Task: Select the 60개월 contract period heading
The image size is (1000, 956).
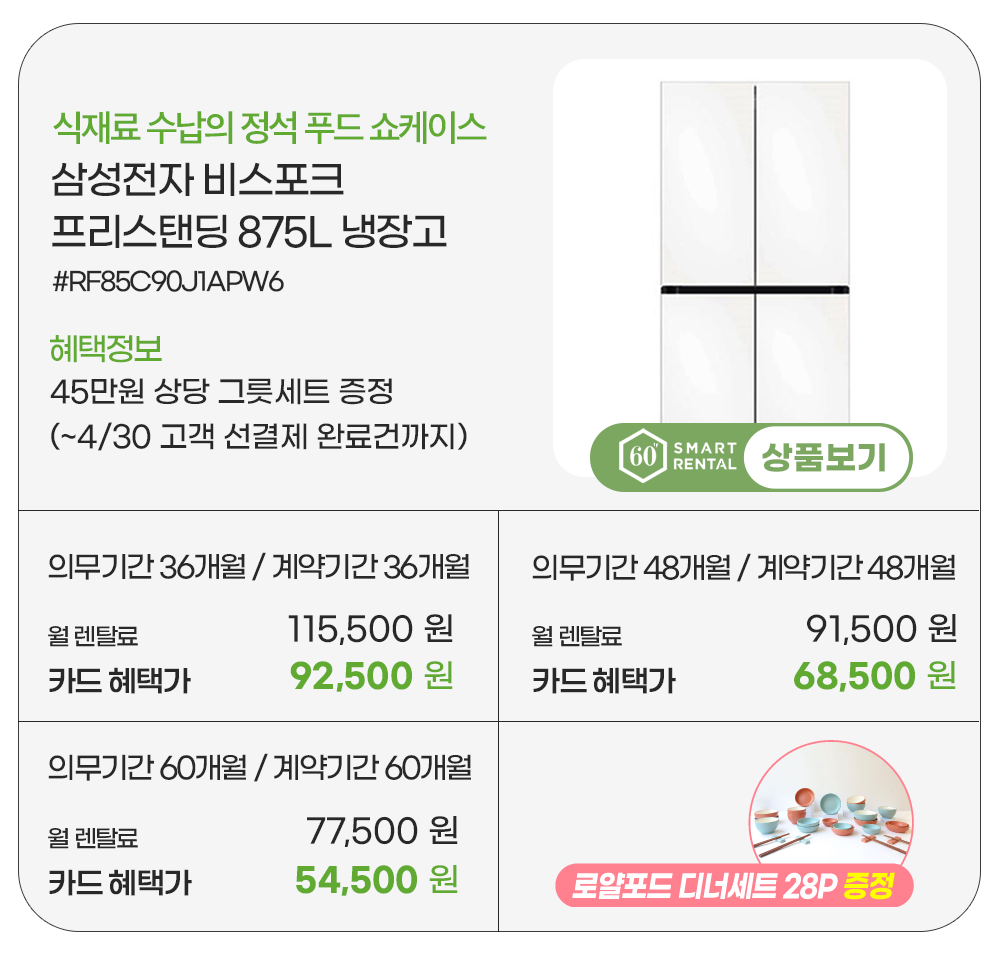Action: pyautogui.click(x=260, y=768)
